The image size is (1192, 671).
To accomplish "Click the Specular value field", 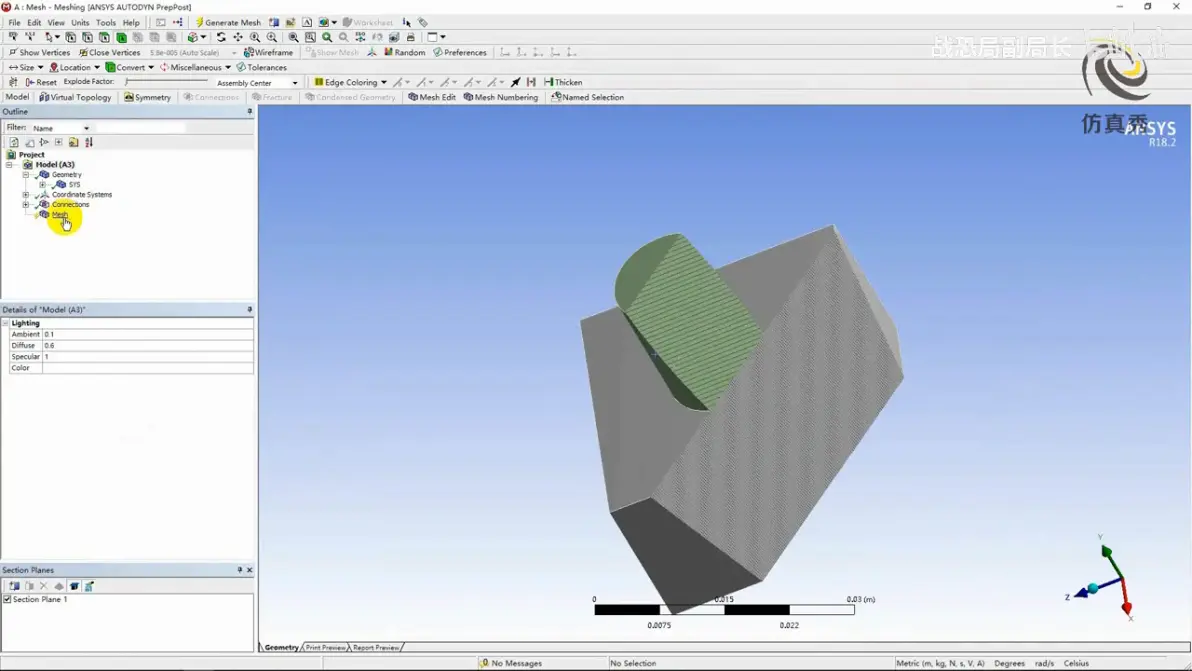I will (x=147, y=356).
